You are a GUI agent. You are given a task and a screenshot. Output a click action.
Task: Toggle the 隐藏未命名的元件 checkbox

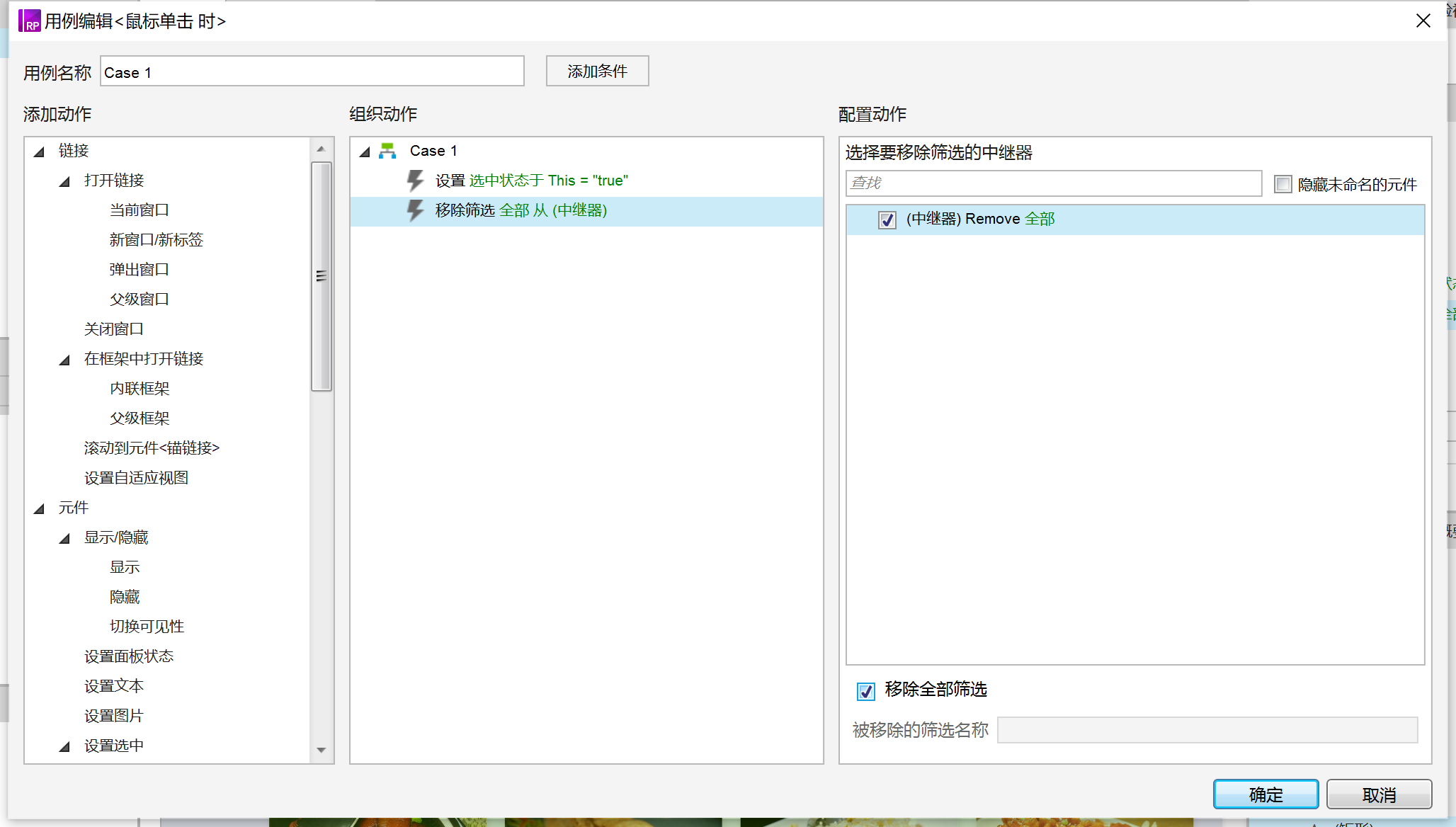click(x=1283, y=184)
